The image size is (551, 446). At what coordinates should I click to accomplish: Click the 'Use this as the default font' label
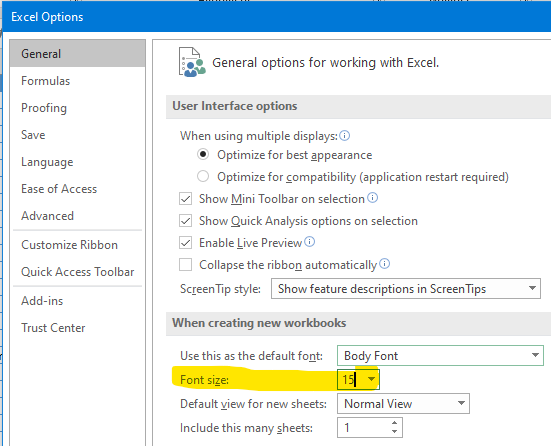[x=251, y=356]
